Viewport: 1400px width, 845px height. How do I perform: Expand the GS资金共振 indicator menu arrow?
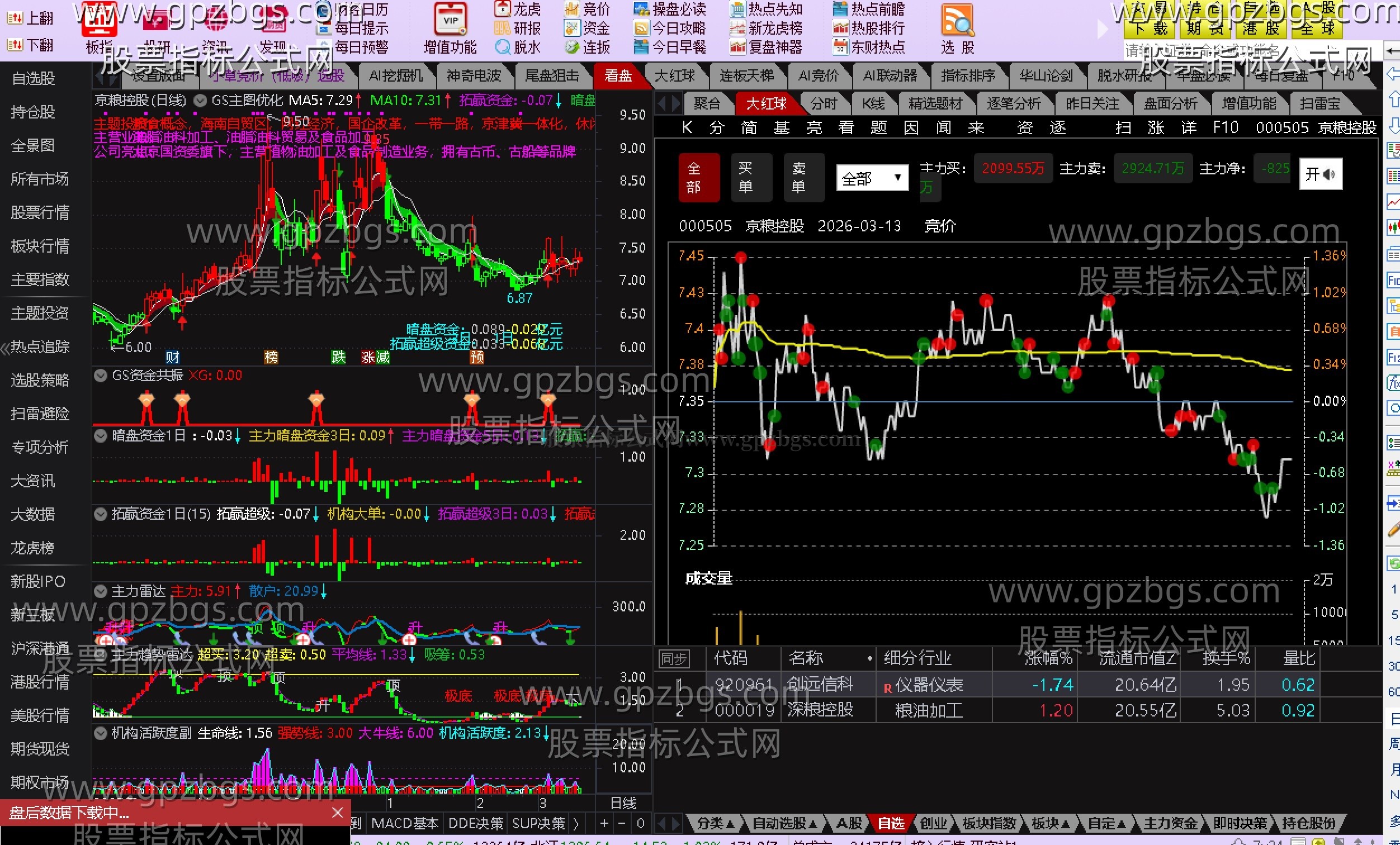point(101,376)
